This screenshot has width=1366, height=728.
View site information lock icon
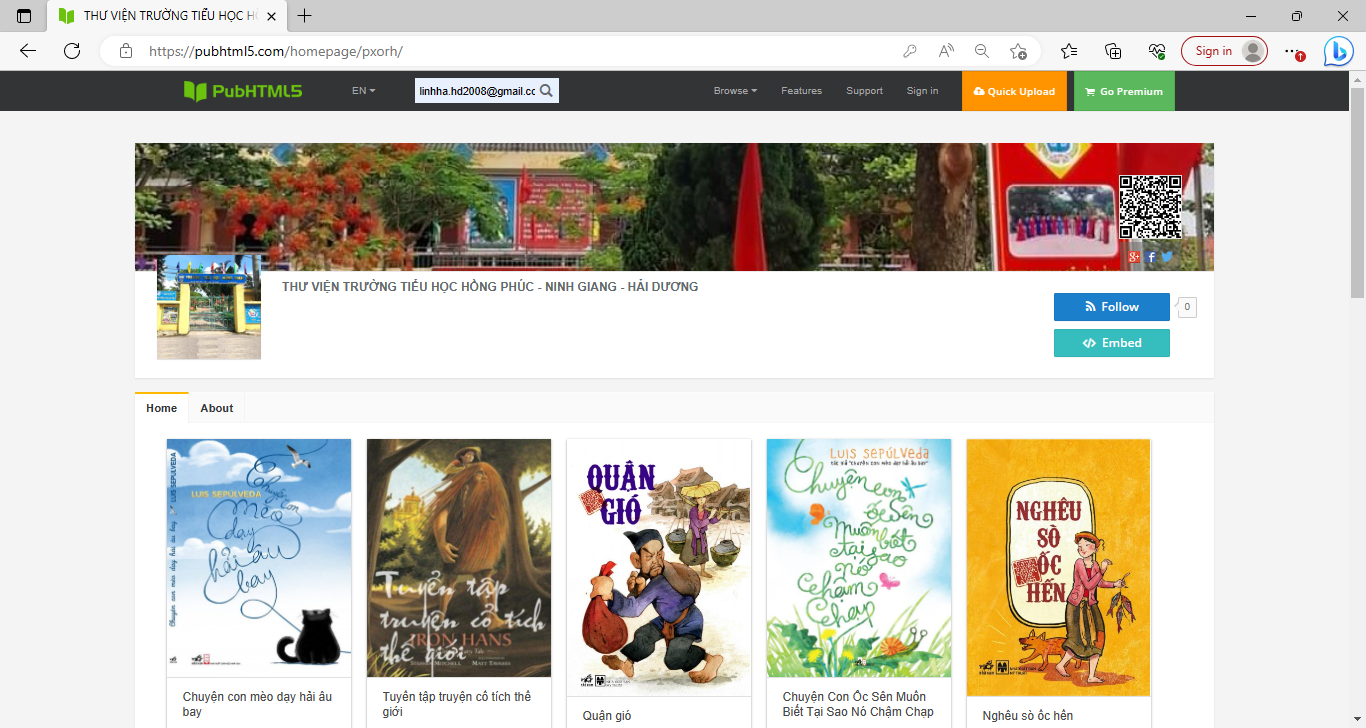tap(126, 51)
